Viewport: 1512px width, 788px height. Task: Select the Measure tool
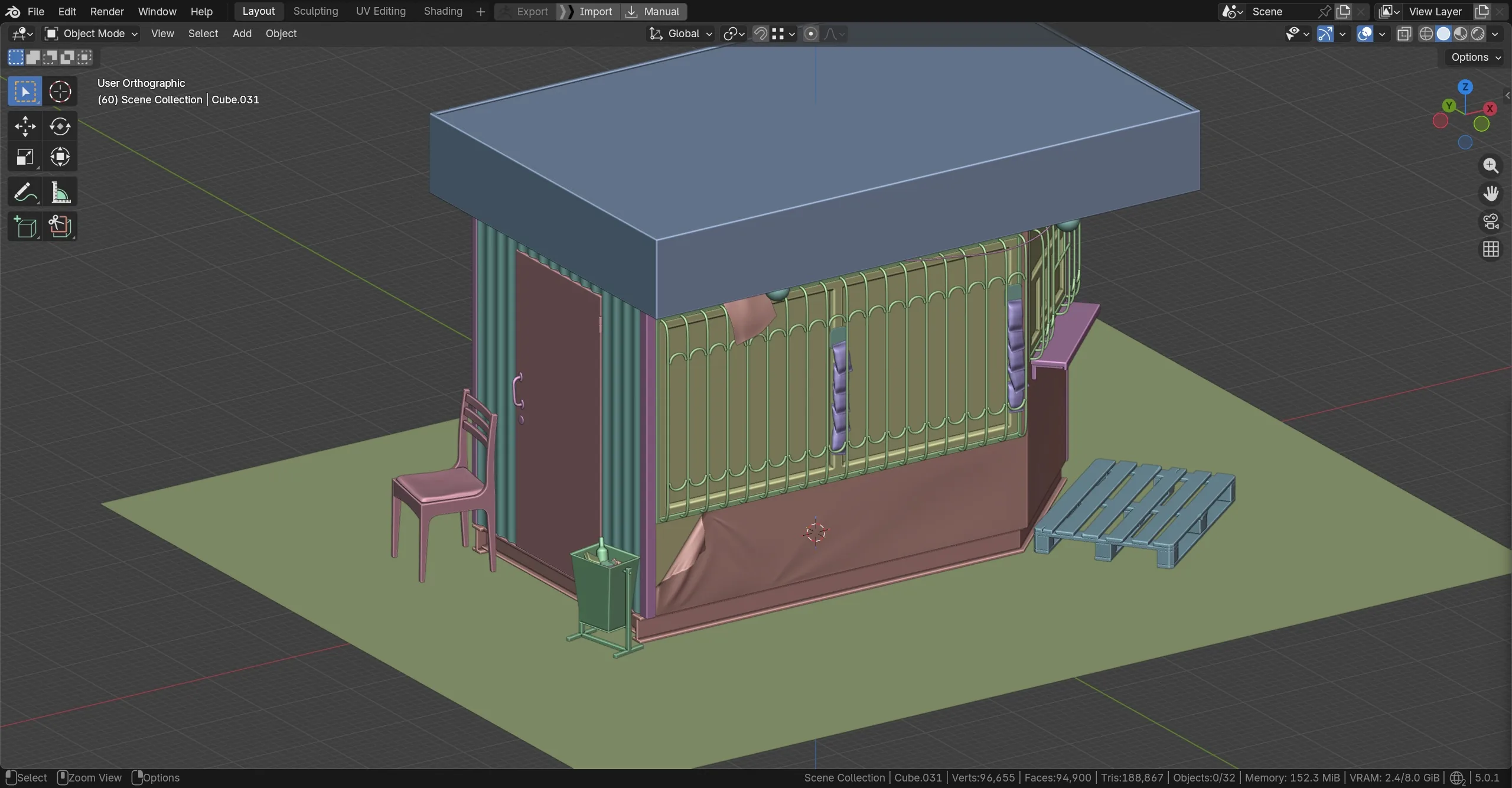point(60,193)
